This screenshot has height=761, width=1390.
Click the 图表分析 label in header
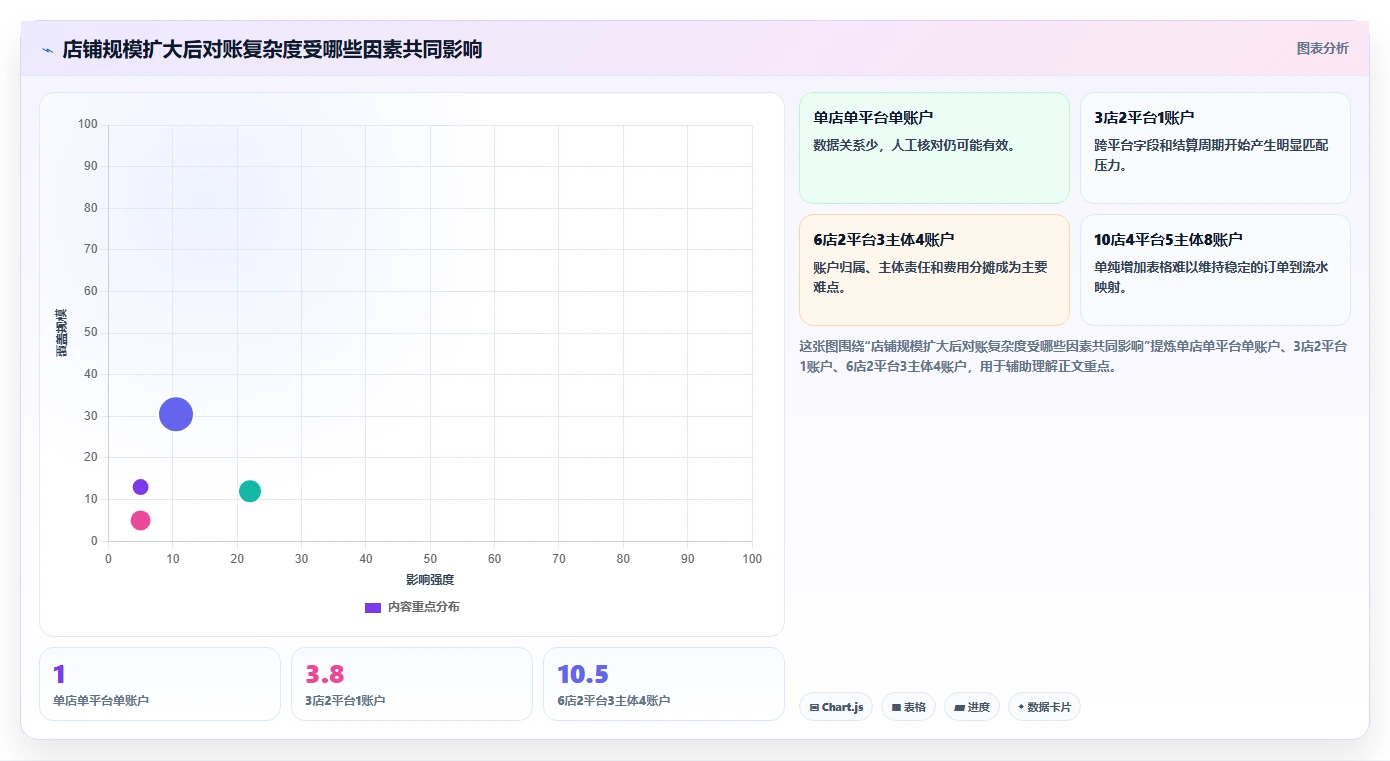(x=1322, y=48)
